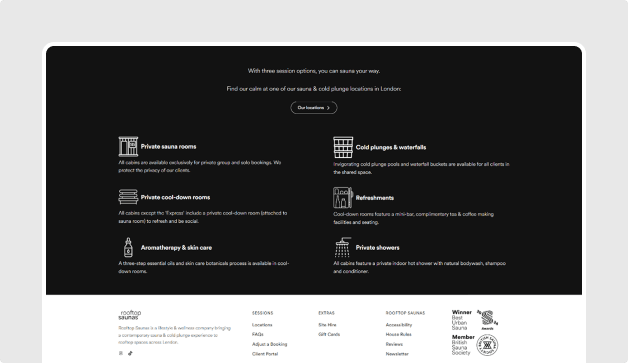Click the 'SESSIONS' footer column title

(x=262, y=313)
